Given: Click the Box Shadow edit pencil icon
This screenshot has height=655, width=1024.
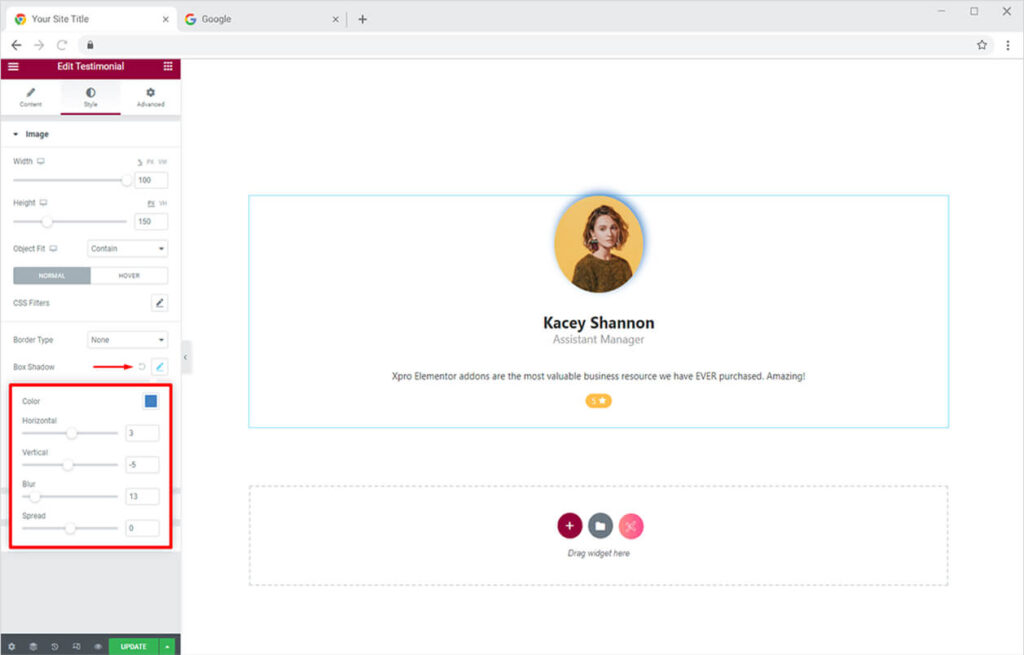Looking at the screenshot, I should (159, 367).
